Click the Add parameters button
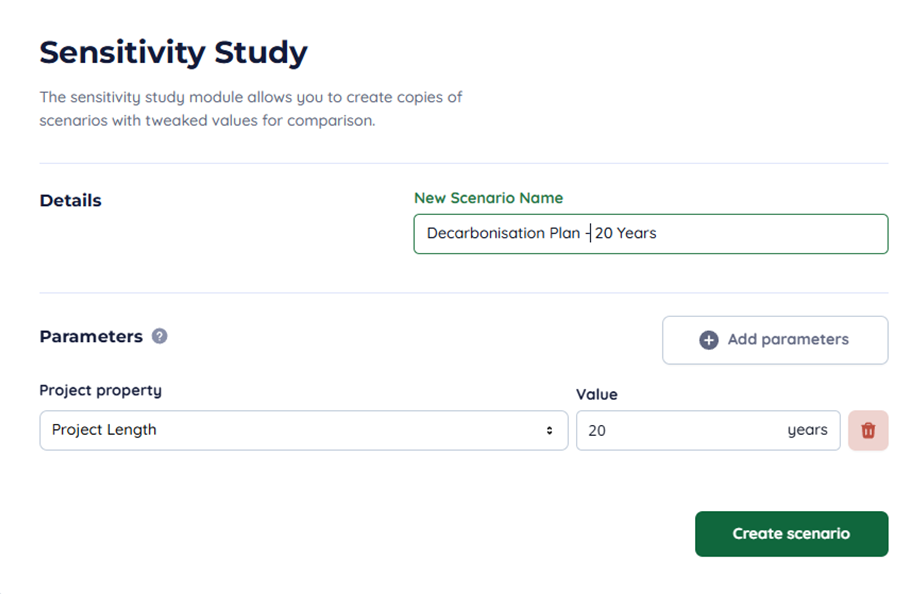The width and height of the screenshot is (919, 594). click(x=775, y=340)
